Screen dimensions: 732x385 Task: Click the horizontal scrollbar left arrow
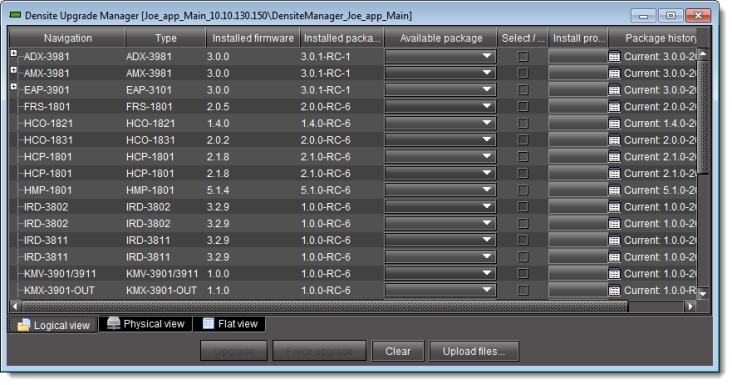(15, 307)
